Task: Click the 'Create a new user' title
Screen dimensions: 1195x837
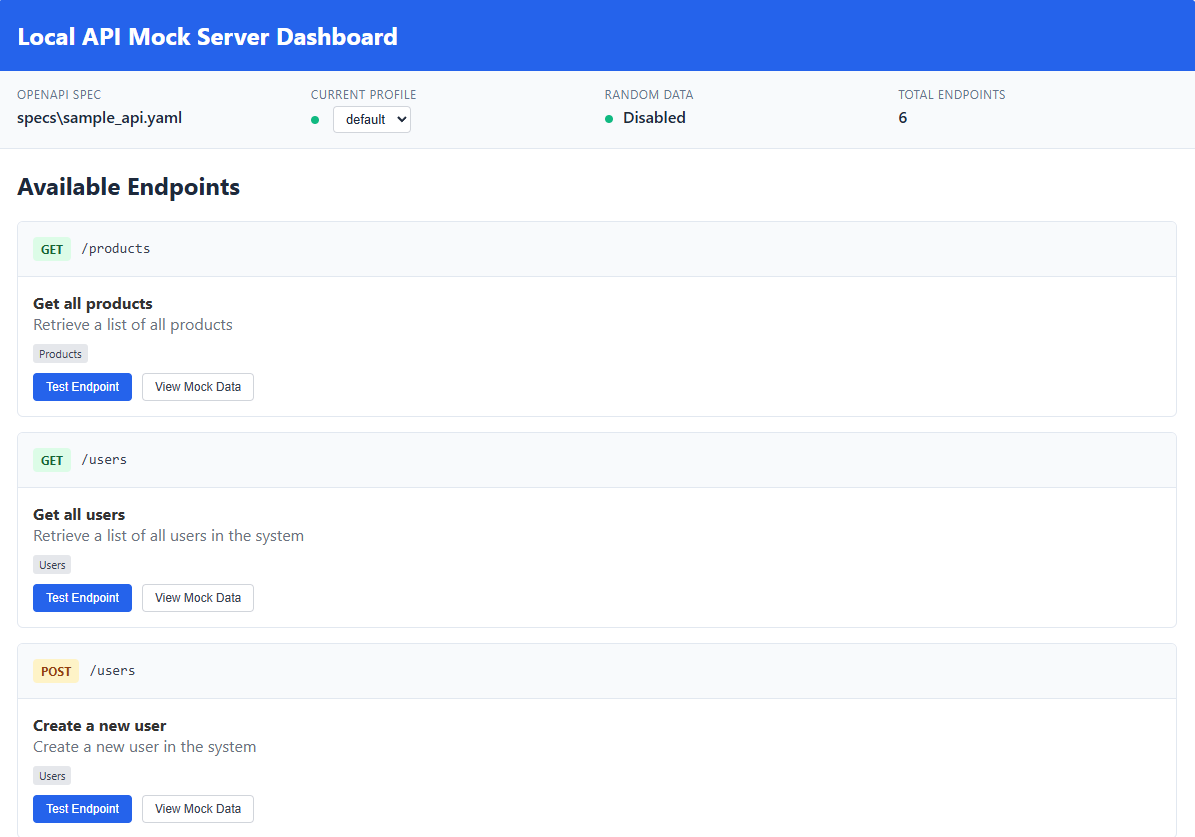Action: (x=100, y=726)
